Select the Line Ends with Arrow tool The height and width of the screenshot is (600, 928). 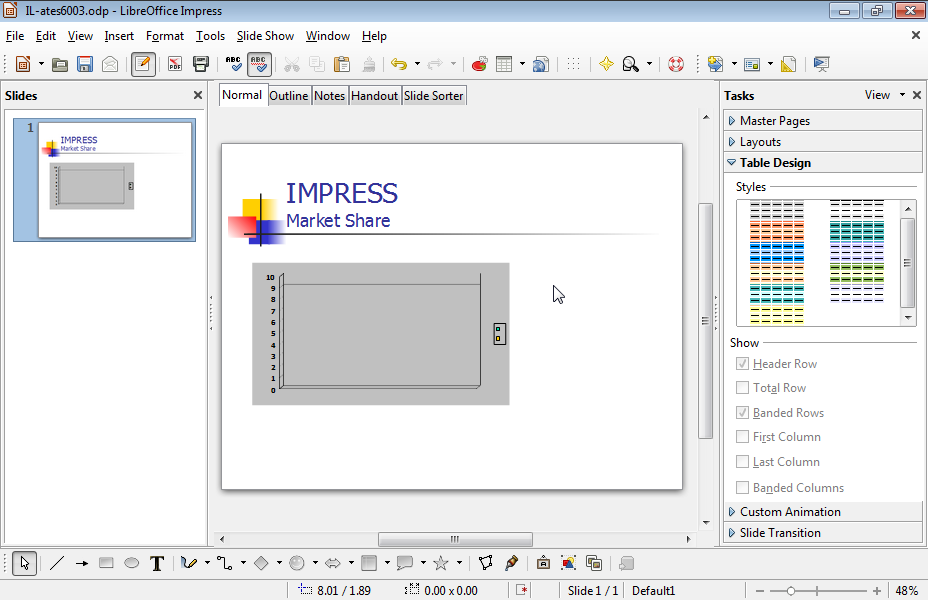(x=82, y=563)
